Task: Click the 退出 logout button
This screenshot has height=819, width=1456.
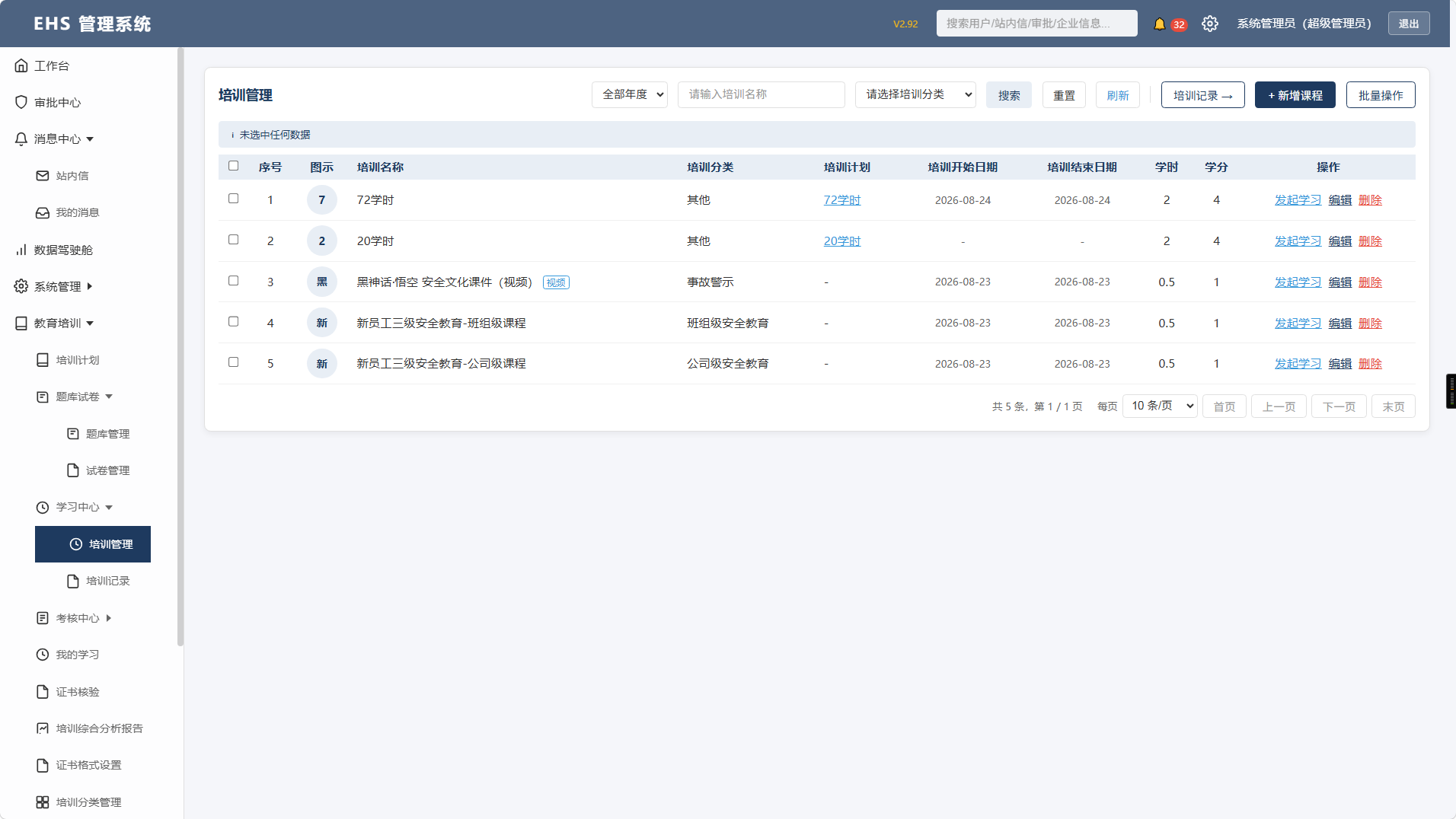Action: [1409, 24]
